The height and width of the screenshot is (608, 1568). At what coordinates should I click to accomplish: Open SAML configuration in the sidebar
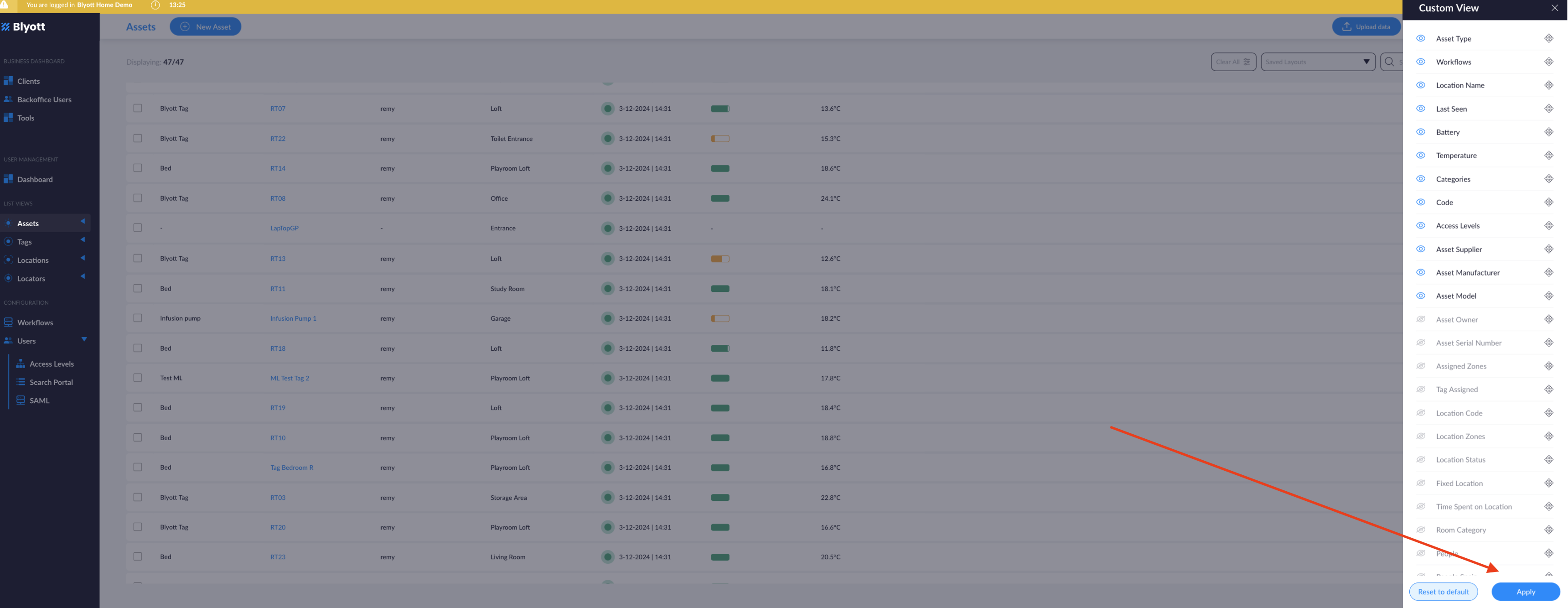[x=39, y=400]
